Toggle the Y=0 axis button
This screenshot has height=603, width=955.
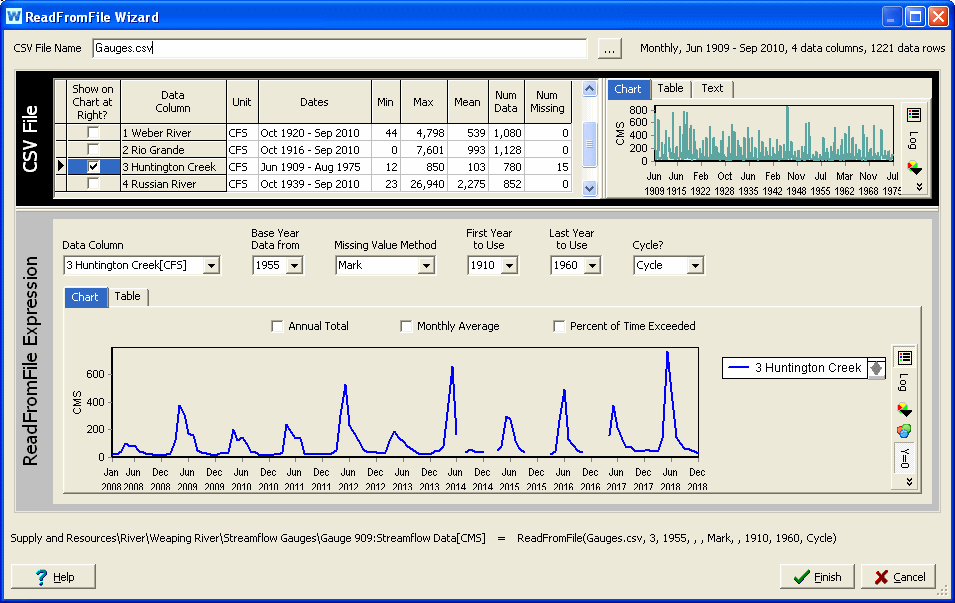point(904,458)
